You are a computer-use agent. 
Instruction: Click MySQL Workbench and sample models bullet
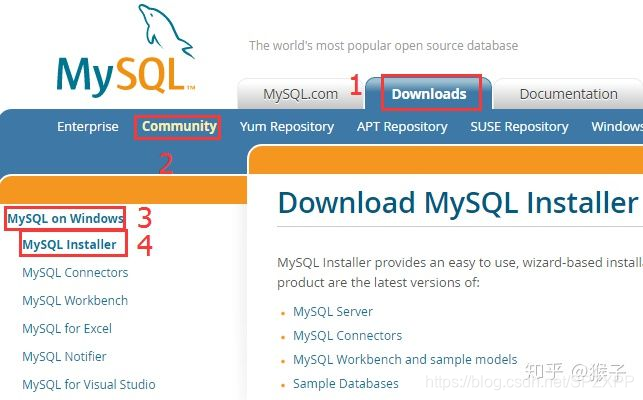tap(405, 359)
